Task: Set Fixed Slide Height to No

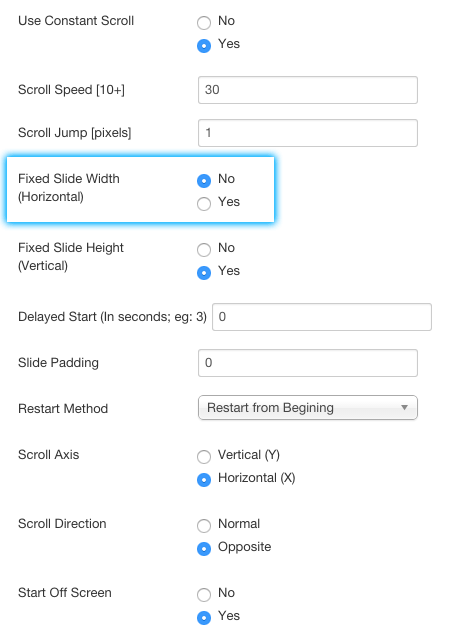Action: click(204, 249)
